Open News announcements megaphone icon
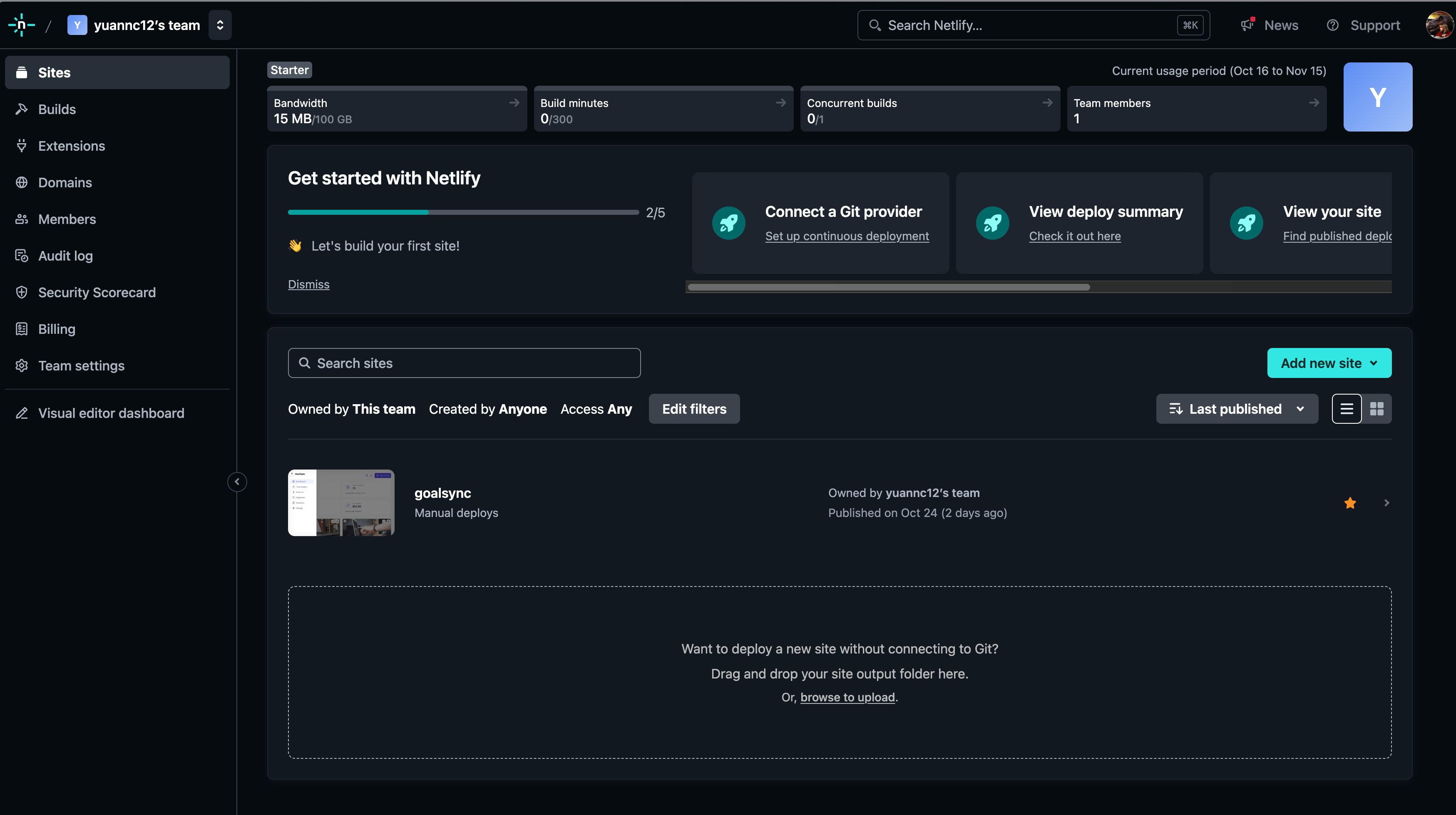1456x815 pixels. [x=1247, y=25]
